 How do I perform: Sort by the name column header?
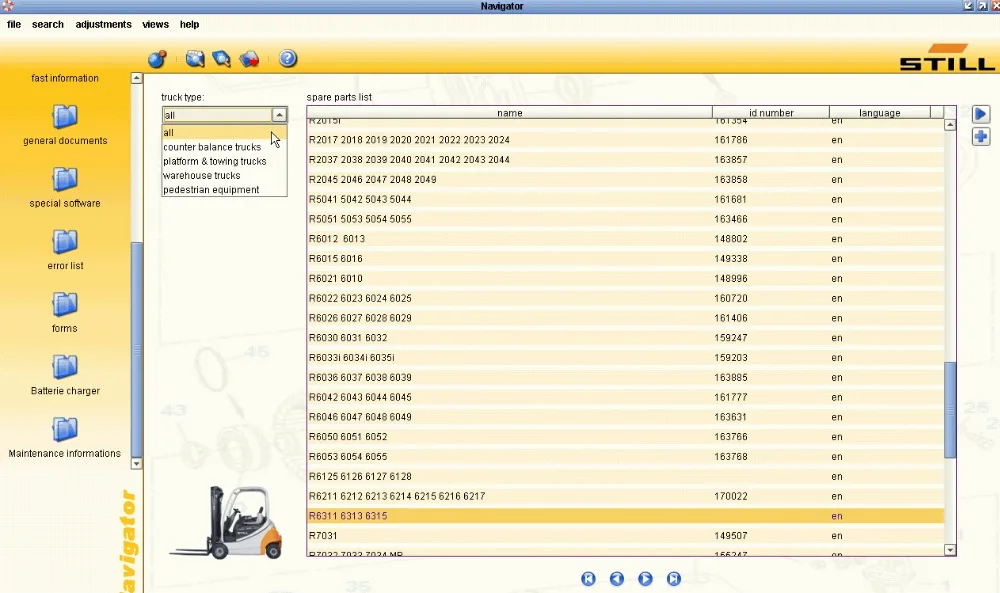pos(510,113)
